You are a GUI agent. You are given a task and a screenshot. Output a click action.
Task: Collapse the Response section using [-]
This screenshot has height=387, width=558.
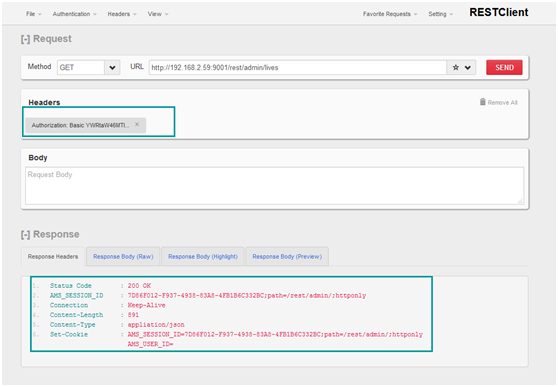pos(25,235)
